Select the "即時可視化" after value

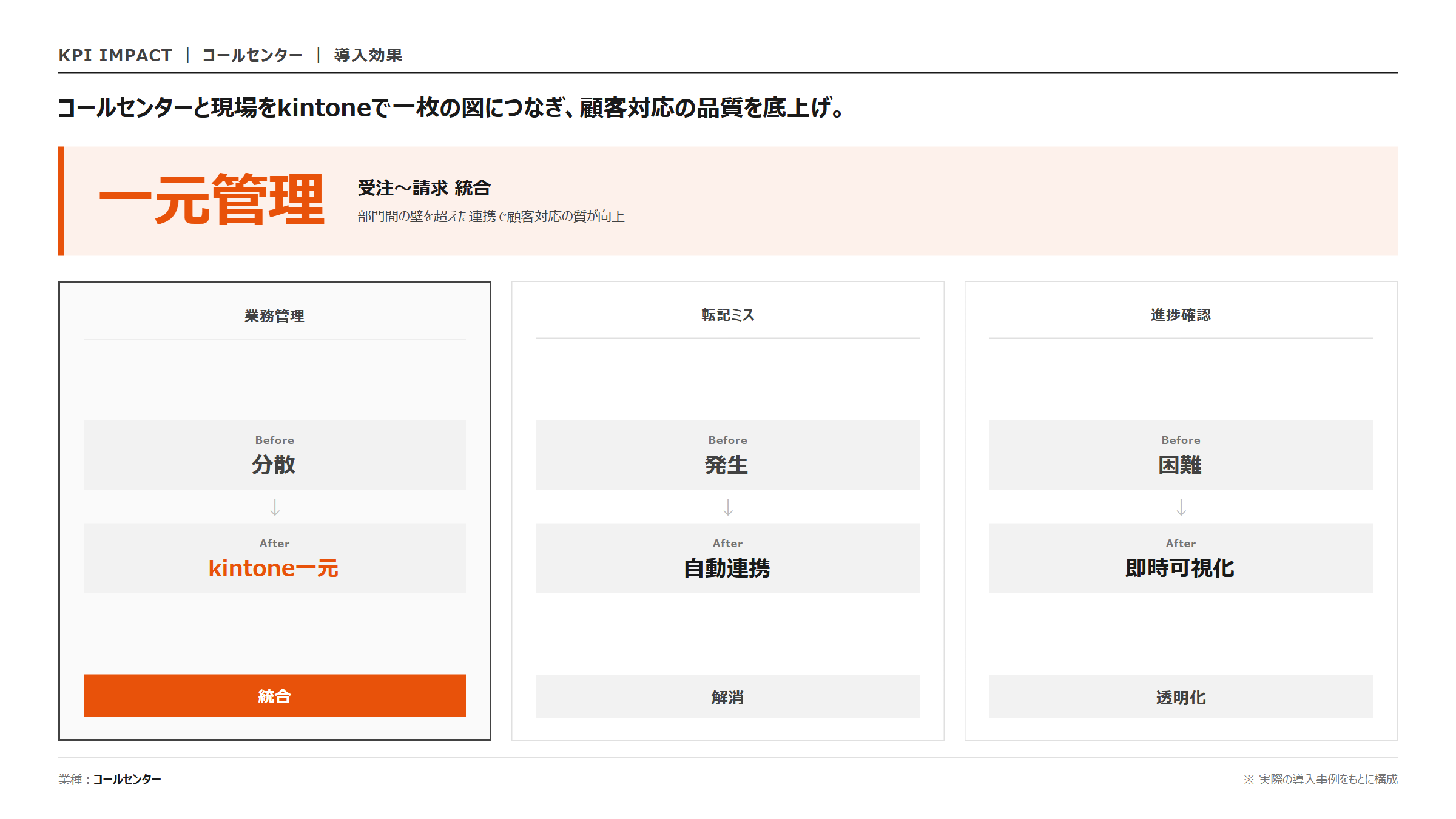coord(1180,568)
